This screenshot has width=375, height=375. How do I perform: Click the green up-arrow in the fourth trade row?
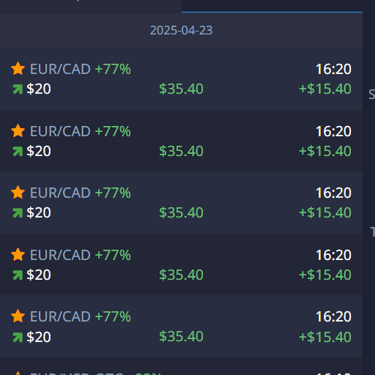[x=18, y=275]
